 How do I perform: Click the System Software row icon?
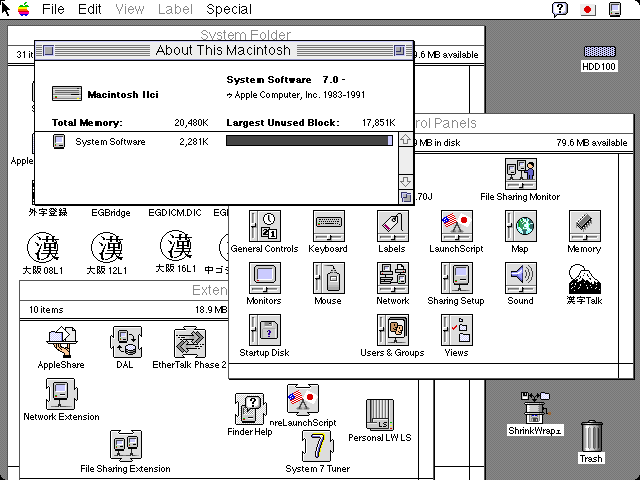[59, 141]
